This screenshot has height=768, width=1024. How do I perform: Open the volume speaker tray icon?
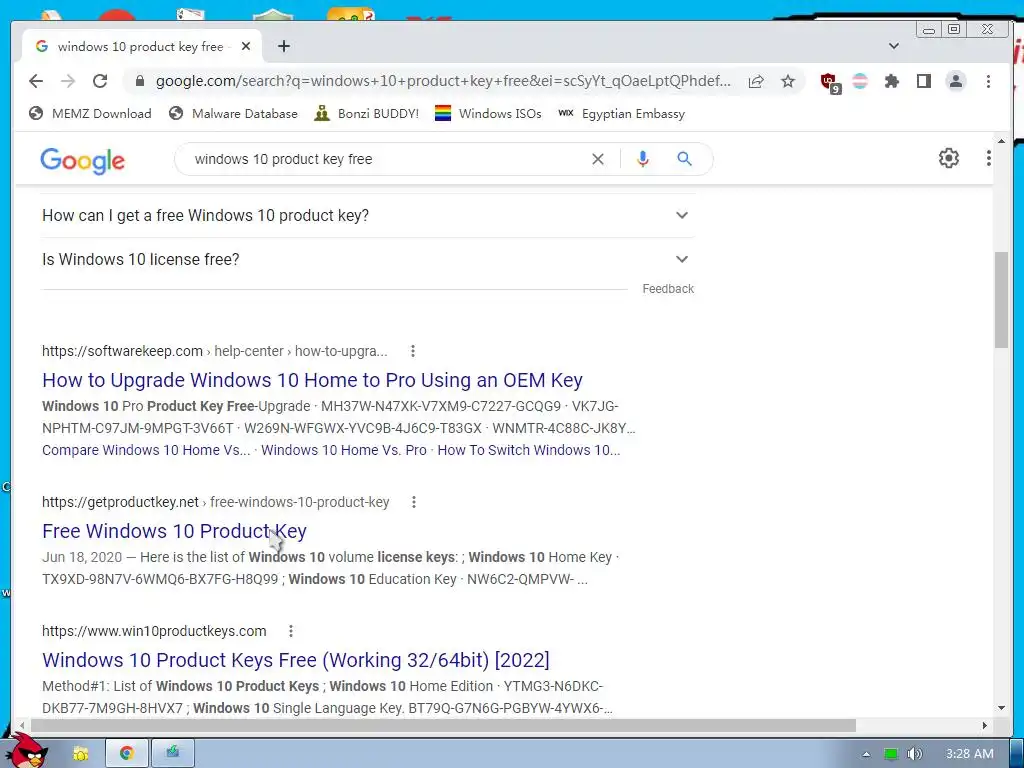914,754
